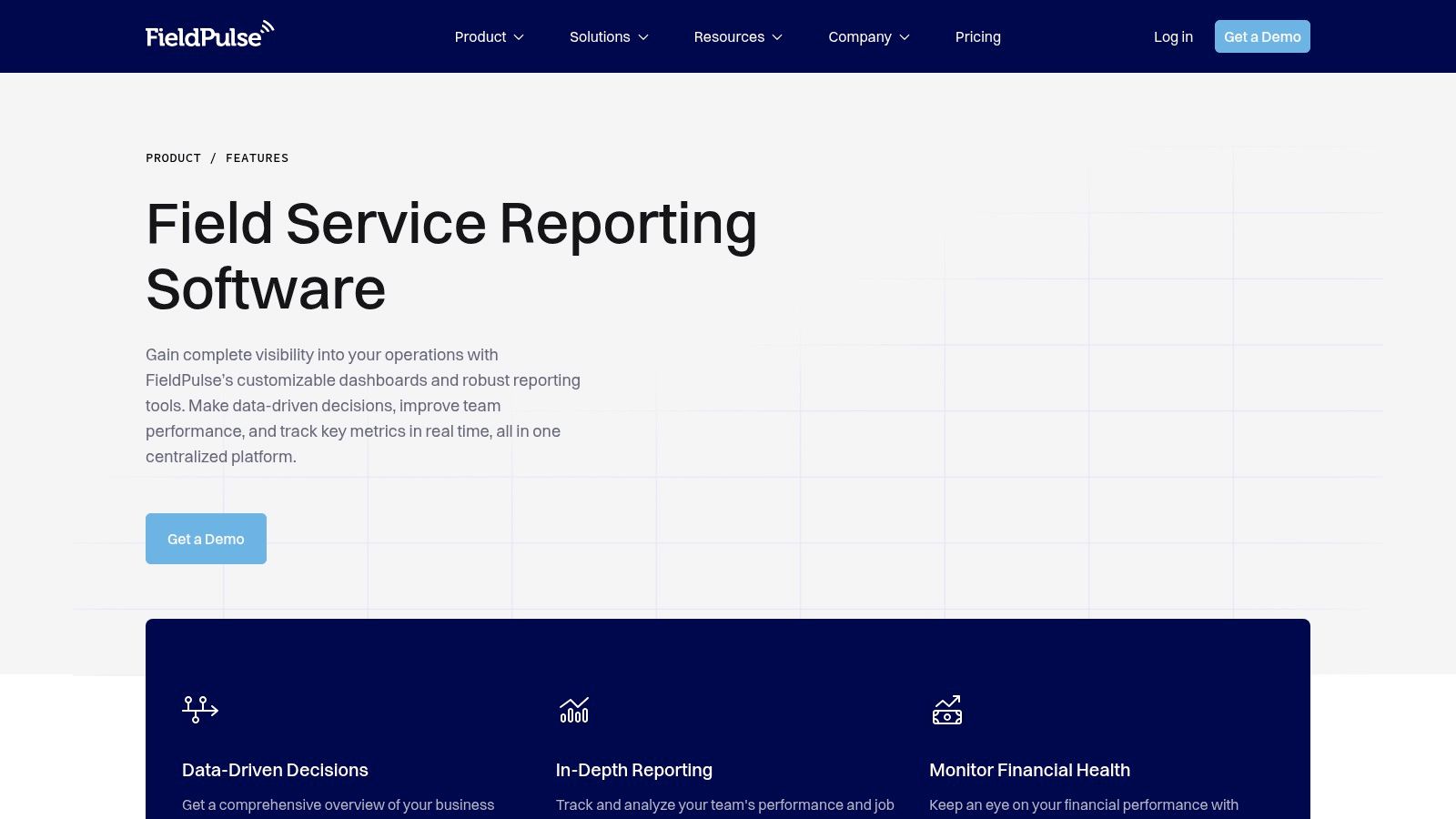Click the 'Gain complete visibility' description paragraph

pos(363,406)
